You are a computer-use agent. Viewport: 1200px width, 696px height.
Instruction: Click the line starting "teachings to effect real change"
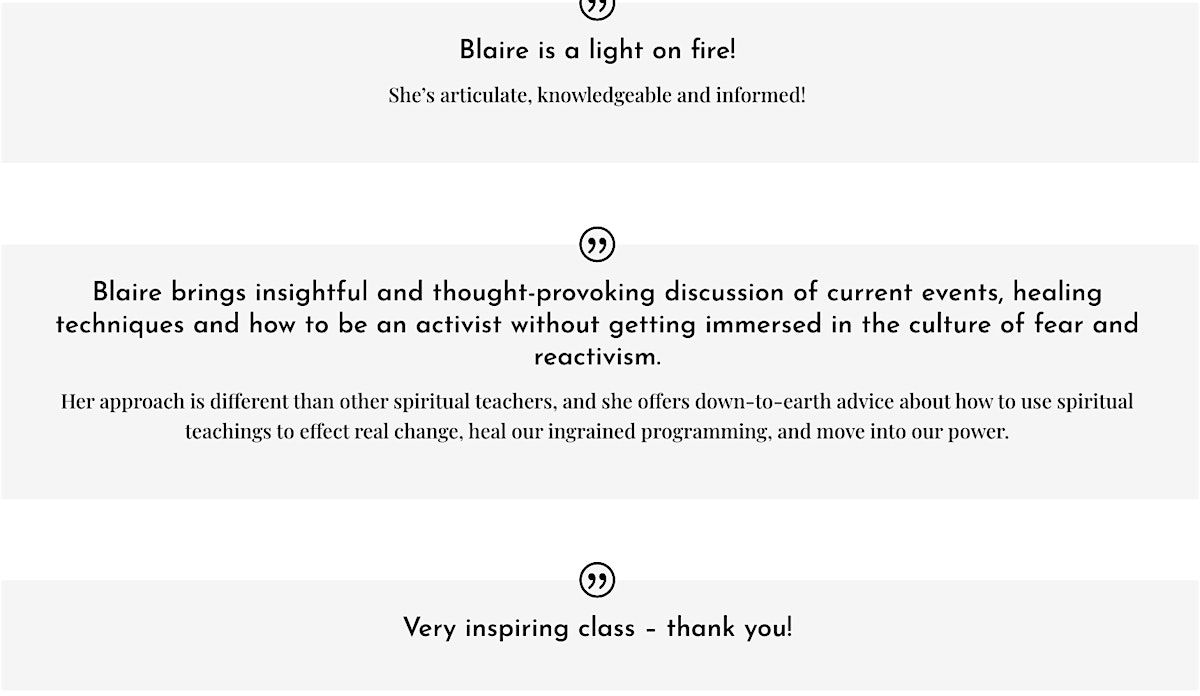(x=597, y=433)
